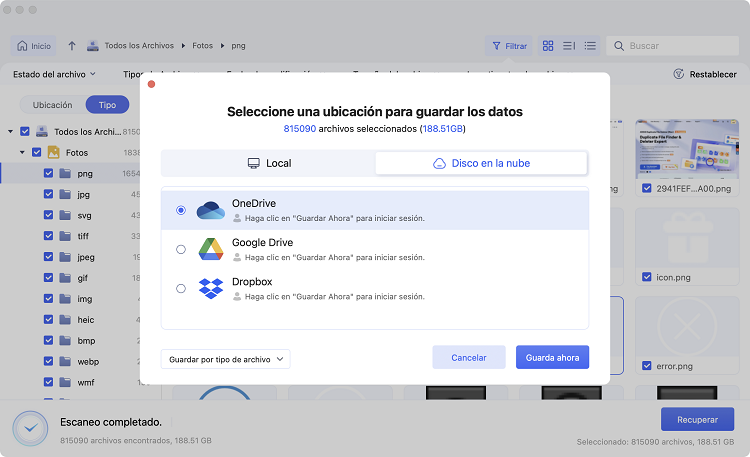Select the img row in tree
This screenshot has height=457, width=750.
point(70,299)
